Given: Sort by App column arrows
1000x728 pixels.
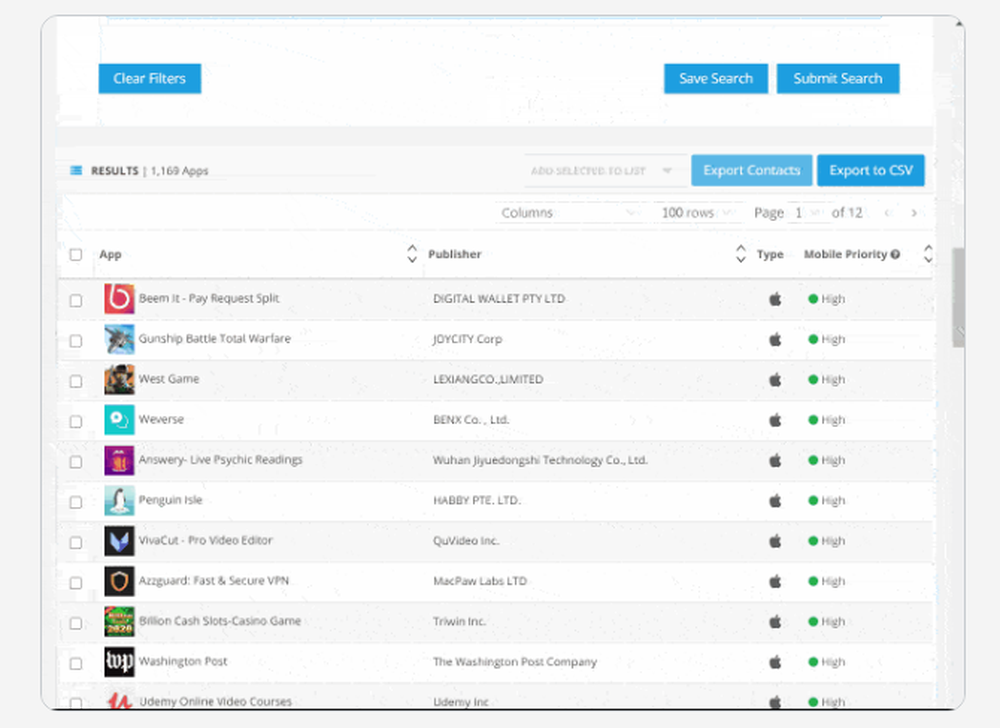Looking at the screenshot, I should tap(412, 254).
